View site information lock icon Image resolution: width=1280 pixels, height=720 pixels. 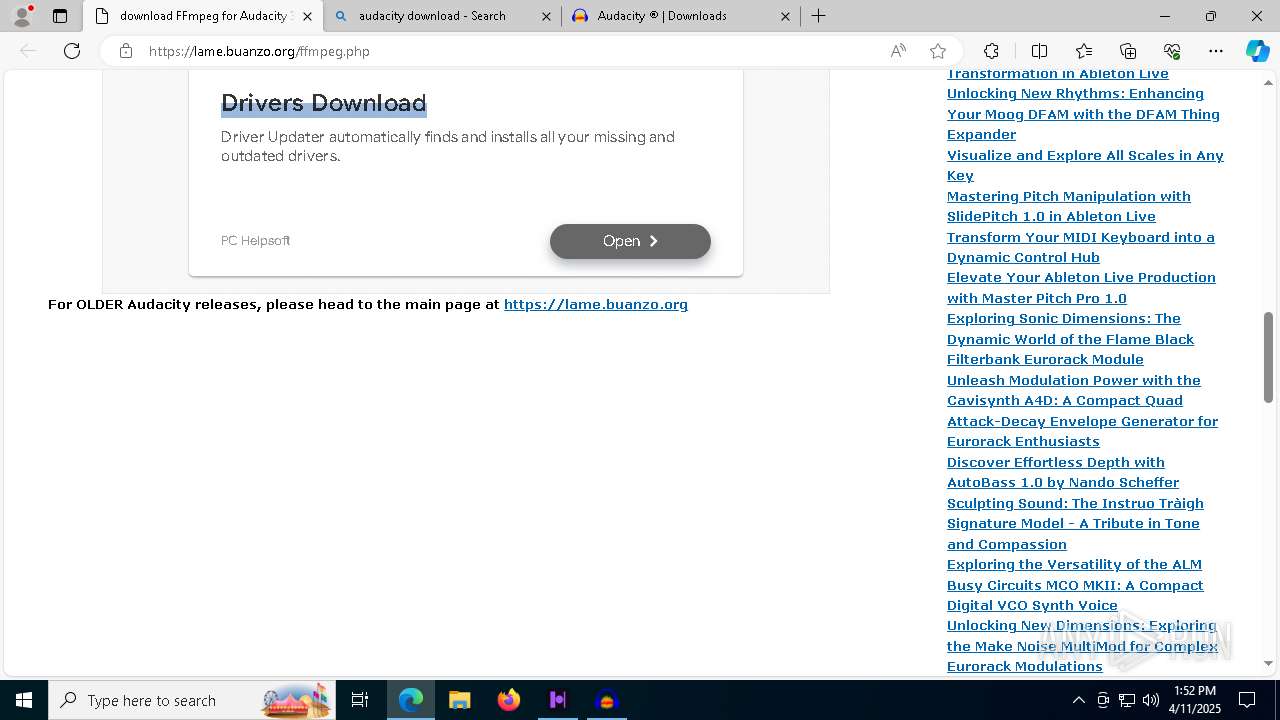tap(126, 51)
